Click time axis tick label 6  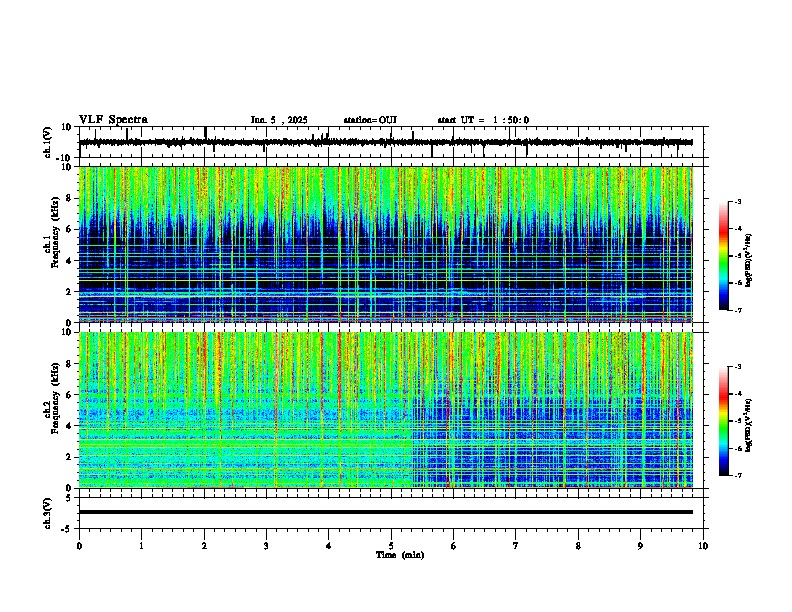454,546
